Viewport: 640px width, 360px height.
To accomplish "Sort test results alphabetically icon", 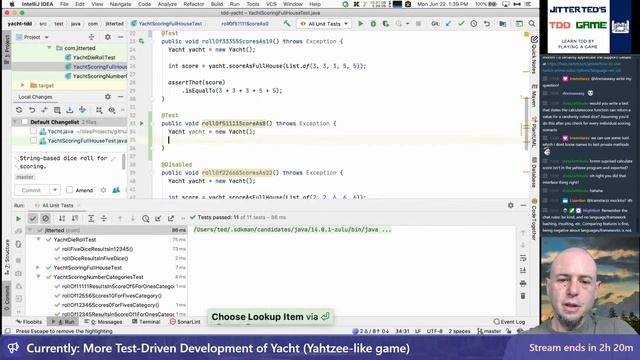I will click(62, 219).
